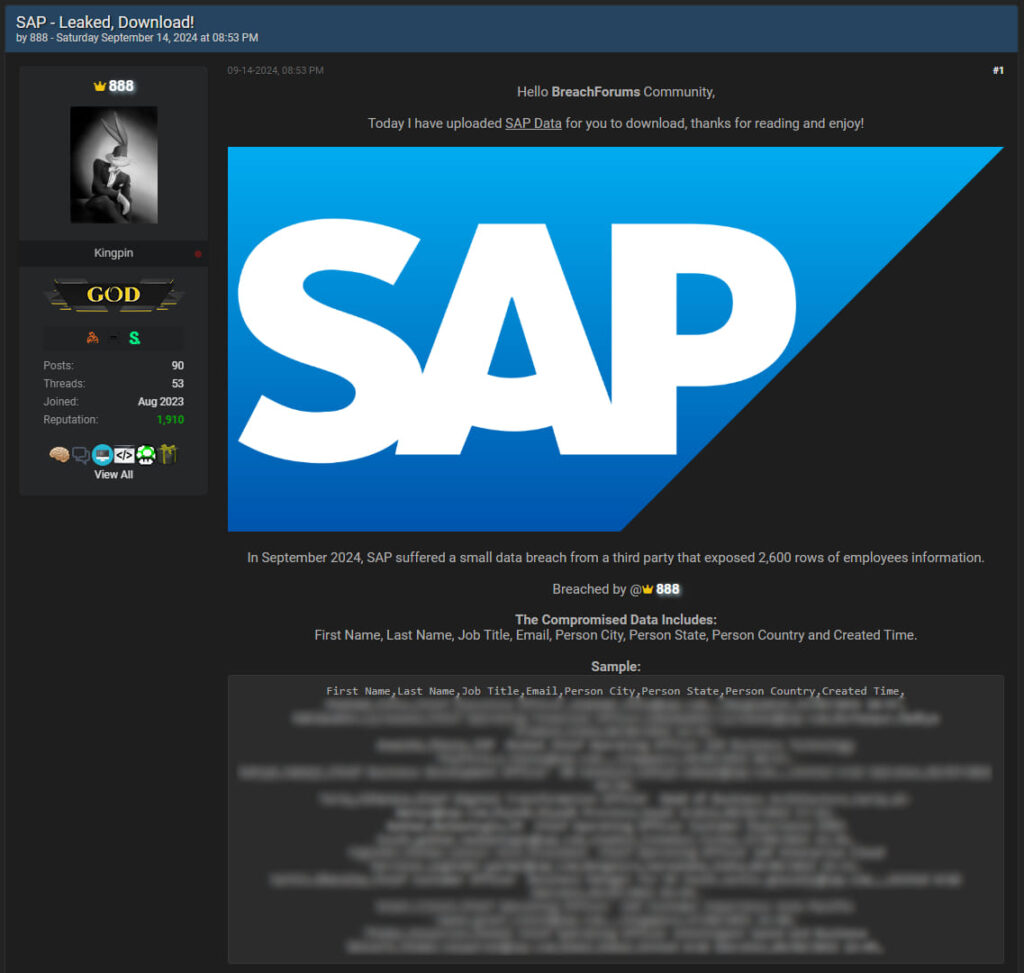1024x973 pixels.
Task: Click the breach description sentence mentioning 2,600 rows
Action: [x=615, y=558]
